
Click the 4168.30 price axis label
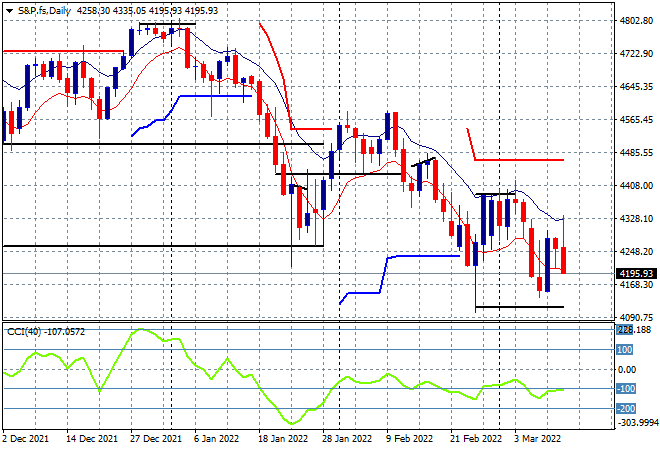636,285
